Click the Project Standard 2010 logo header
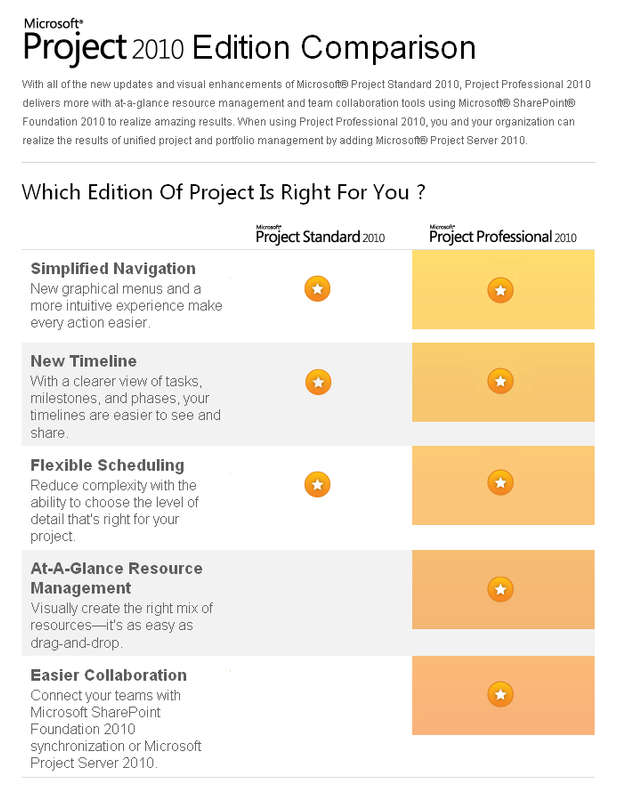The image size is (618, 800). [320, 235]
